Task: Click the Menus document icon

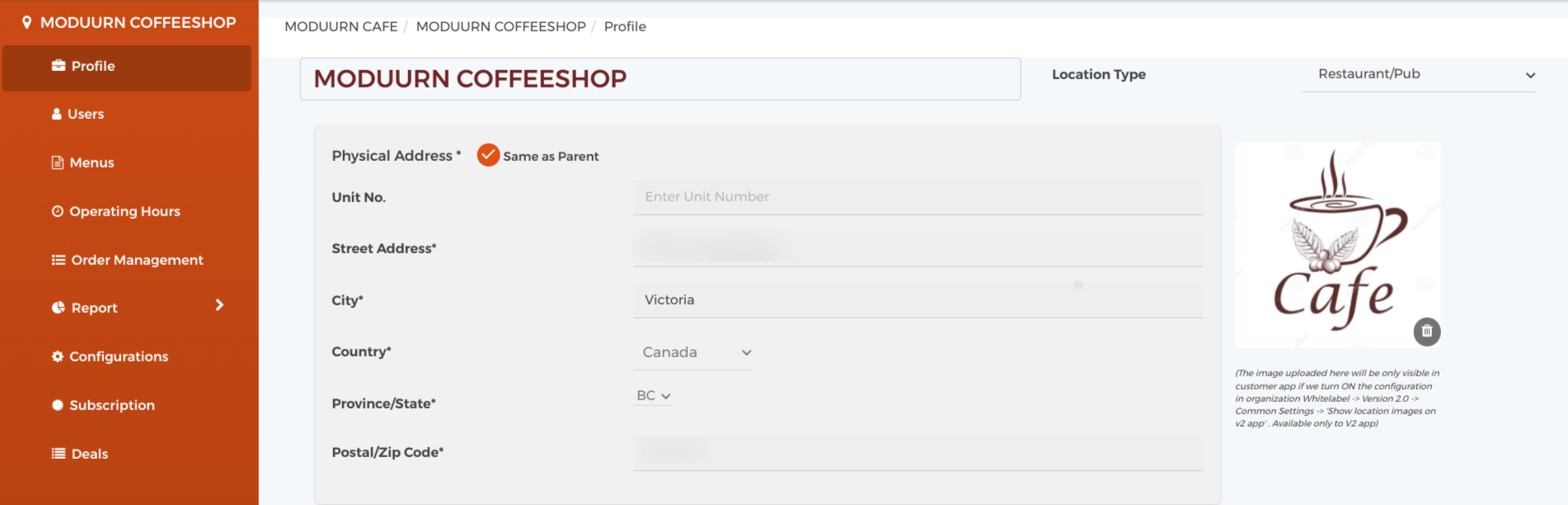Action: point(58,163)
